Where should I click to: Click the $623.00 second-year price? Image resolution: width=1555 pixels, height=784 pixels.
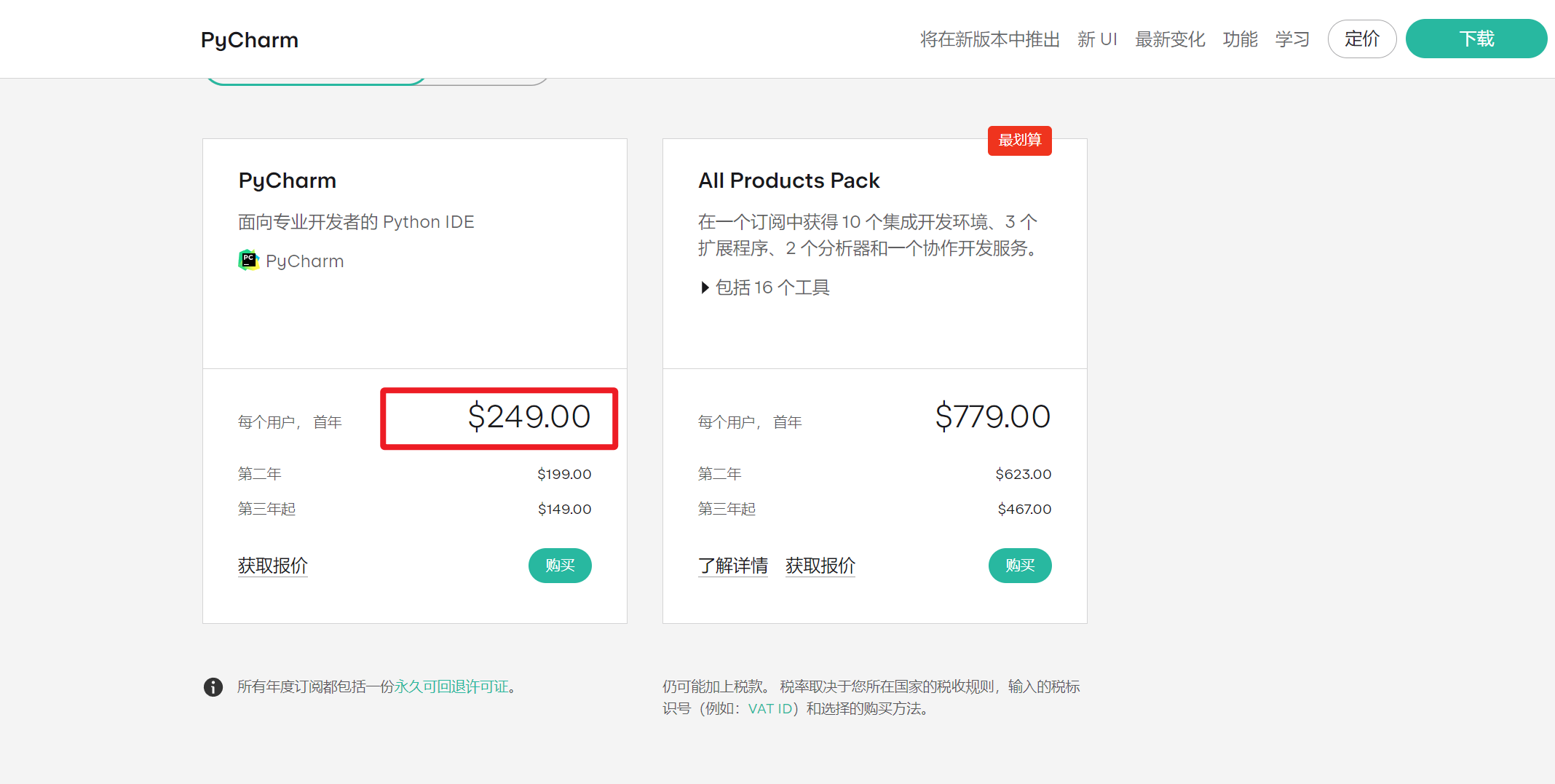click(1024, 474)
